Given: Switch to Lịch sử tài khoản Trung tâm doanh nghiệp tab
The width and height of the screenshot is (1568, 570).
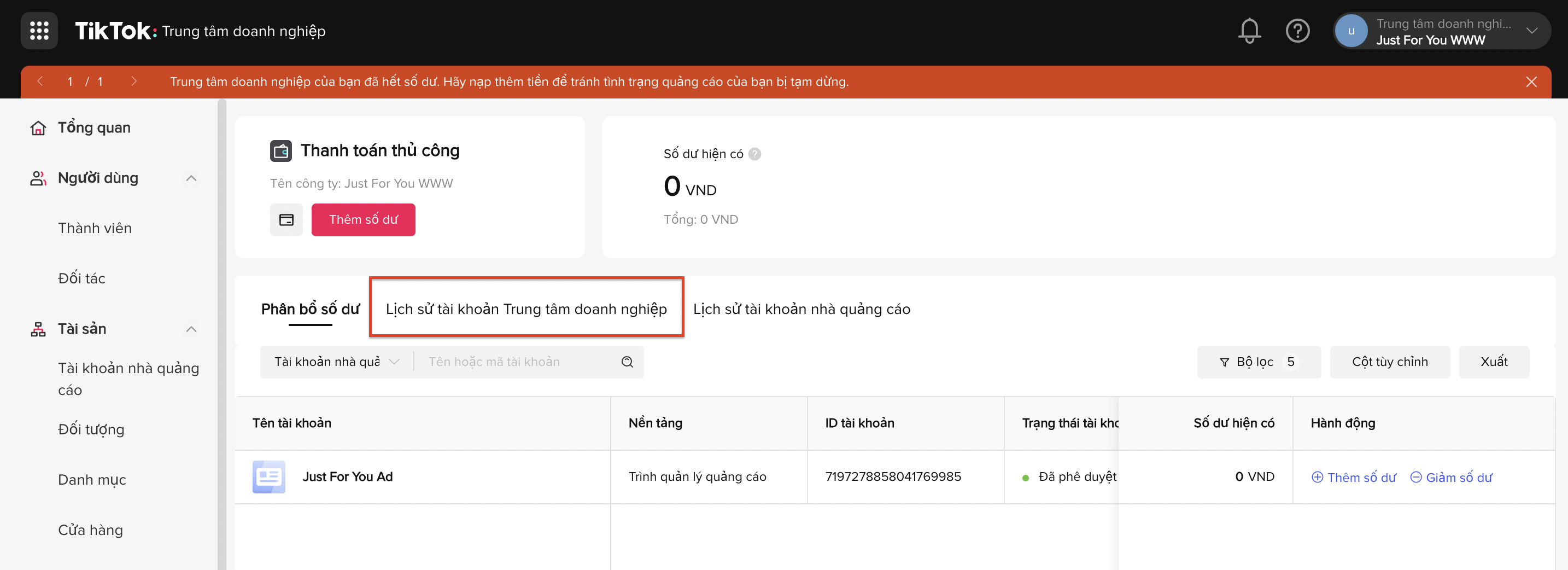Looking at the screenshot, I should tap(526, 310).
